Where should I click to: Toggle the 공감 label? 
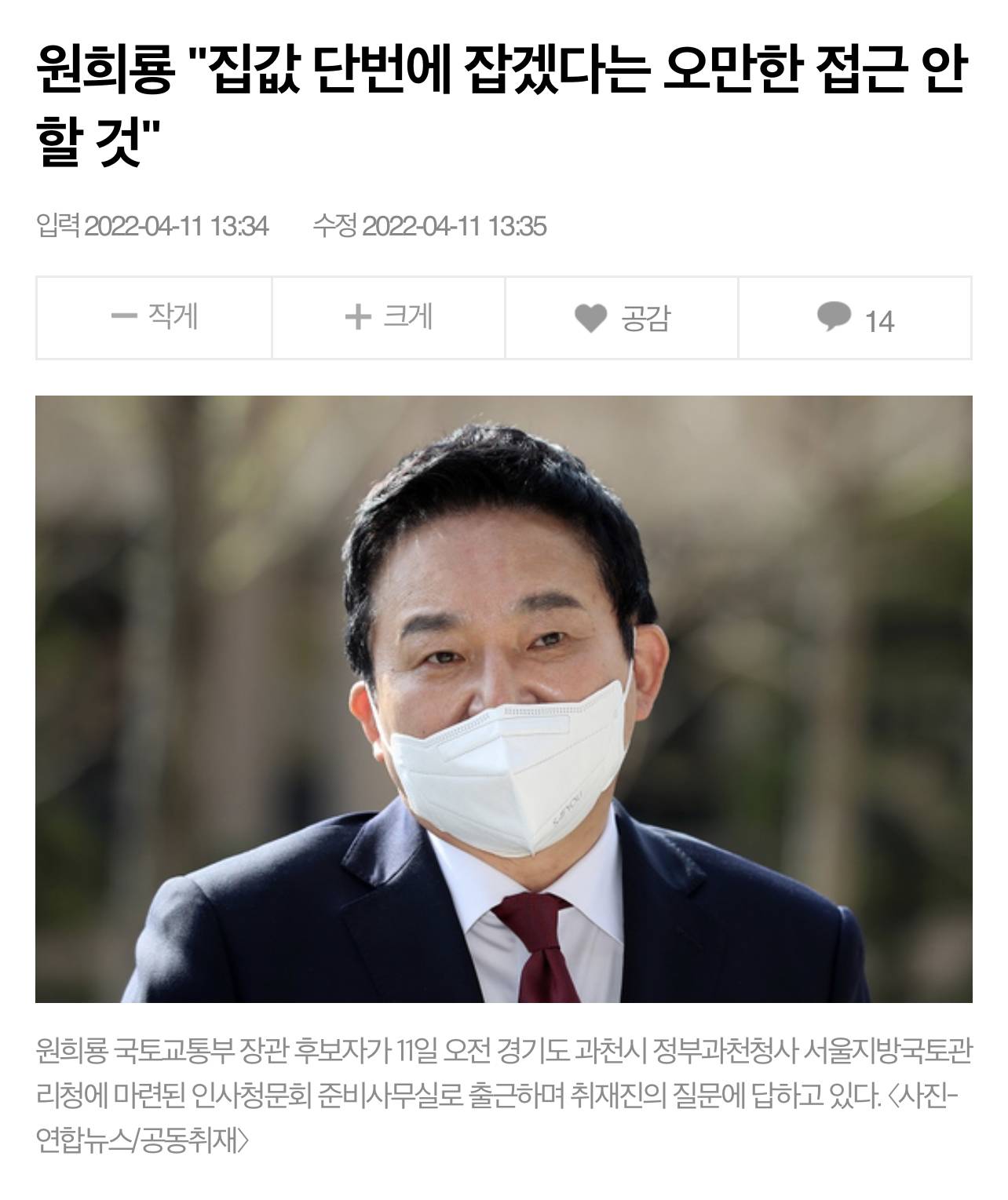pyautogui.click(x=645, y=318)
